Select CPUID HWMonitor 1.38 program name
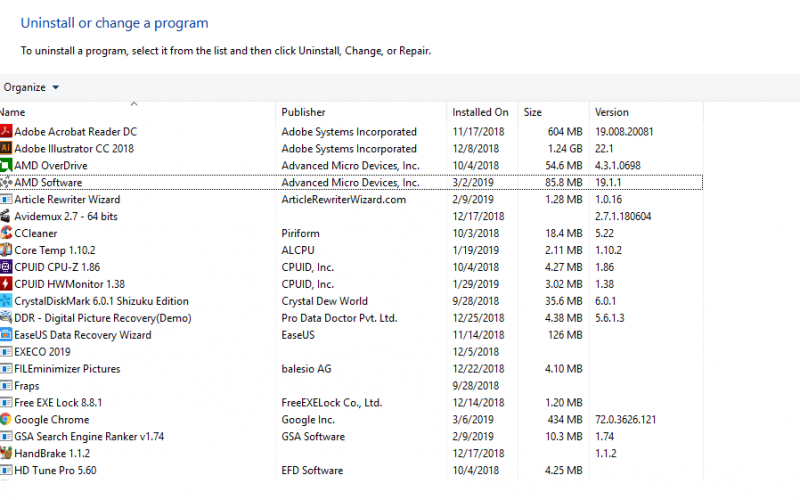The width and height of the screenshot is (800, 500). pos(69,284)
